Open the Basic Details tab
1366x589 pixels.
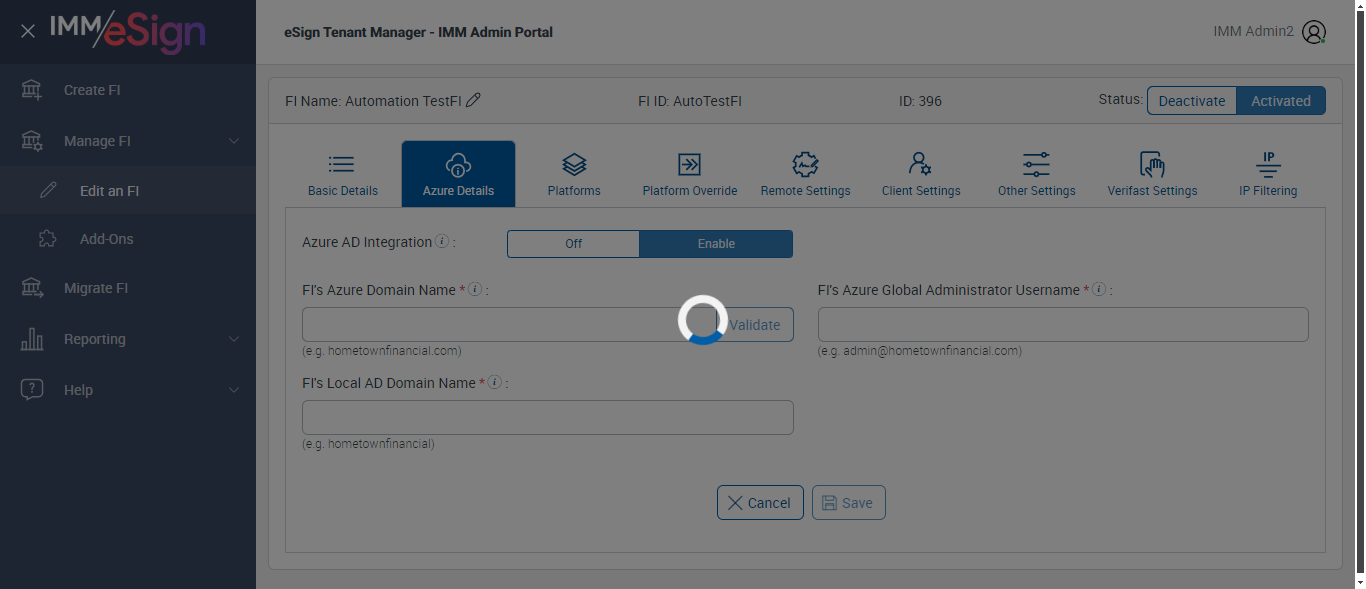343,174
